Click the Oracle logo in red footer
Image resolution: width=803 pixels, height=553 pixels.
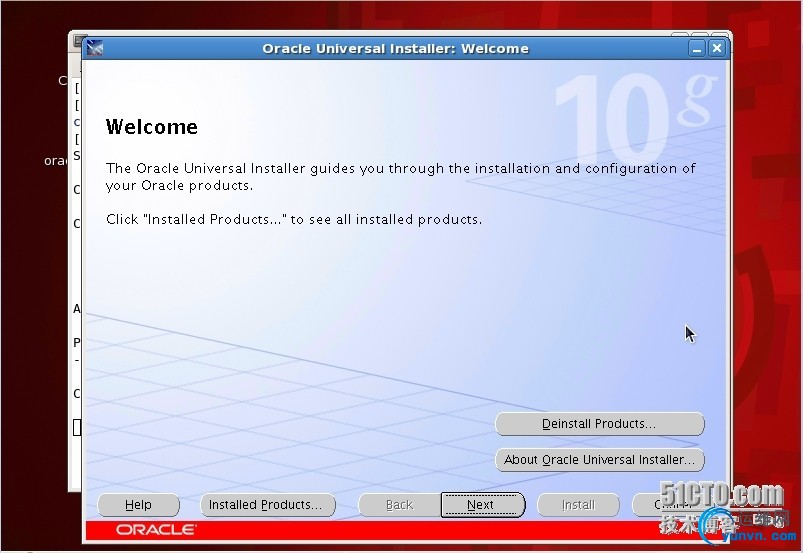tap(155, 529)
